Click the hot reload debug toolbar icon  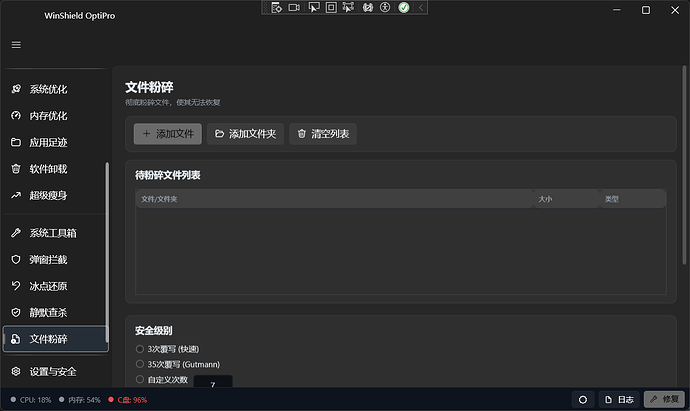[368, 7]
